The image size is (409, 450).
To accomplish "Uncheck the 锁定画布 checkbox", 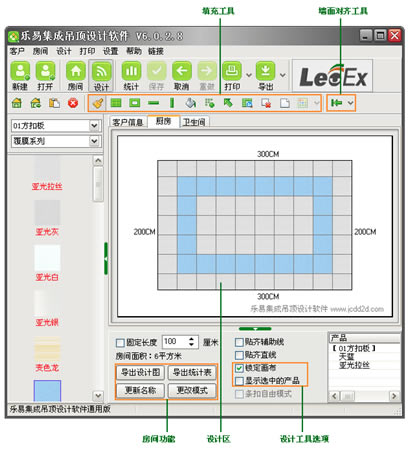I will pos(239,368).
